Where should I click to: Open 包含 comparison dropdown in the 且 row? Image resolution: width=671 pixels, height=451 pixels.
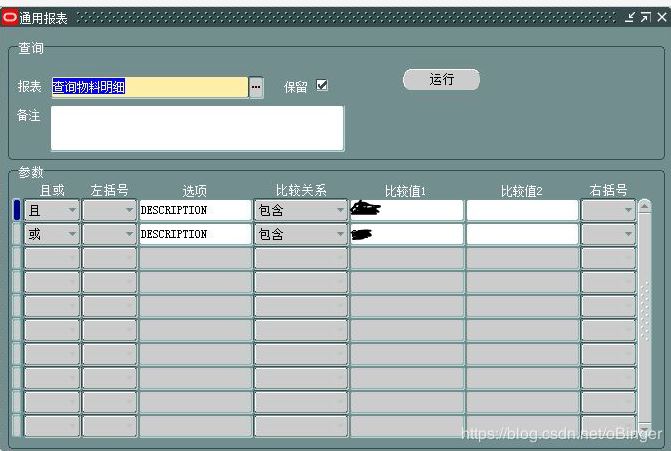tap(301, 210)
